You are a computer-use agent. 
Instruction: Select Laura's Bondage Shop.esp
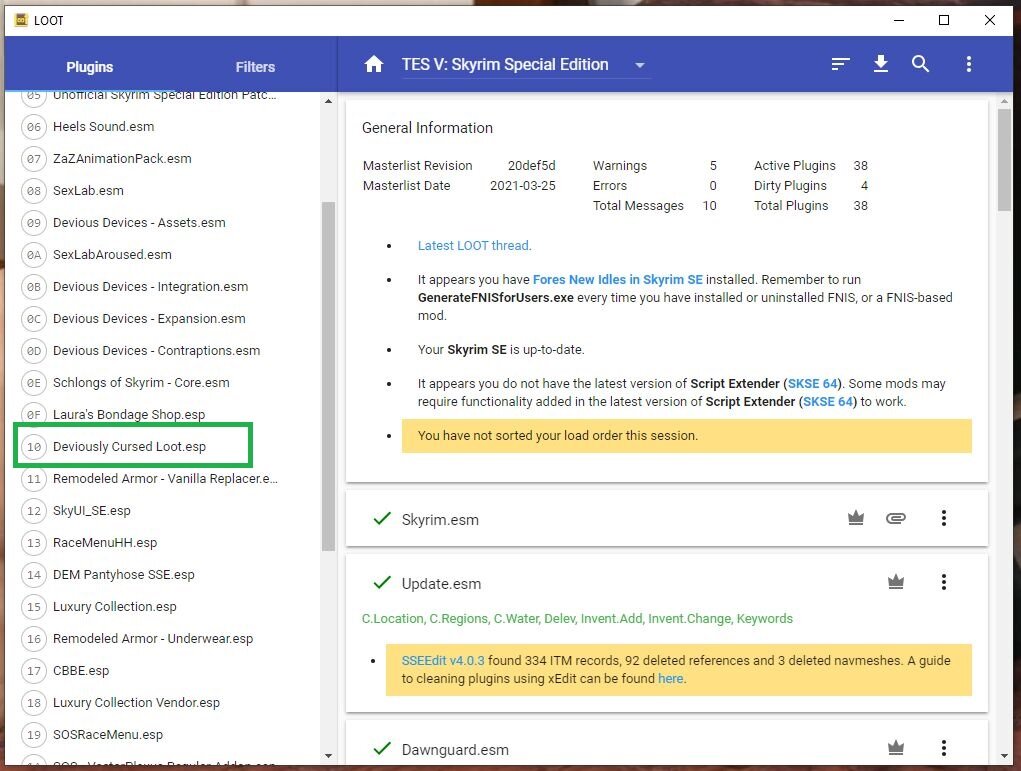(129, 414)
